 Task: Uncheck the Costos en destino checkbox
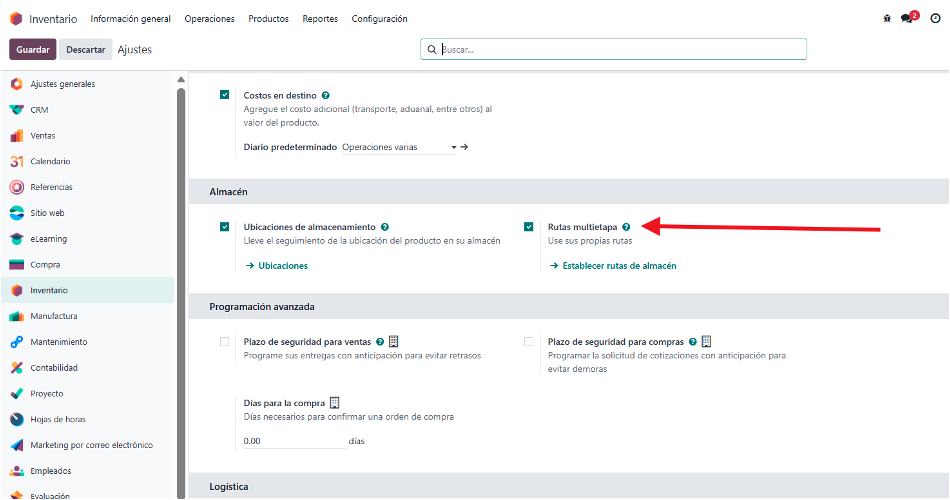[225, 95]
